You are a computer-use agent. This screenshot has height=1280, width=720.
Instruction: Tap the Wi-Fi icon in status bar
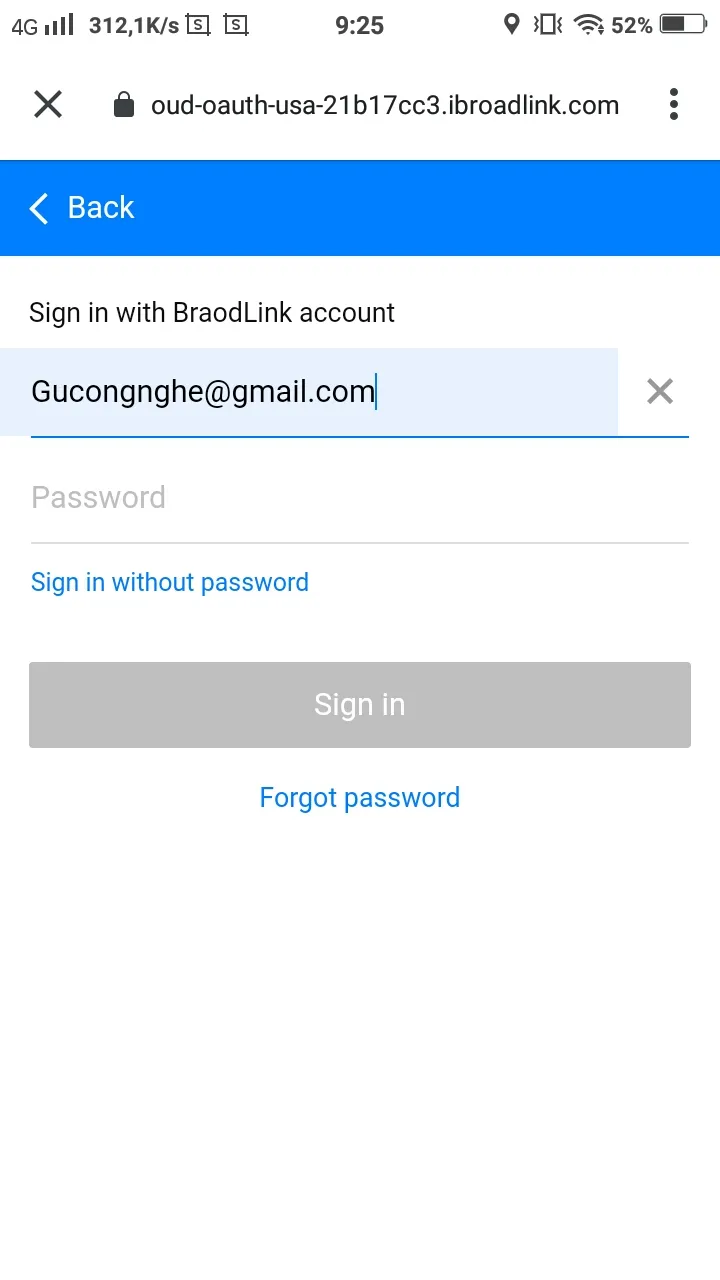[589, 25]
